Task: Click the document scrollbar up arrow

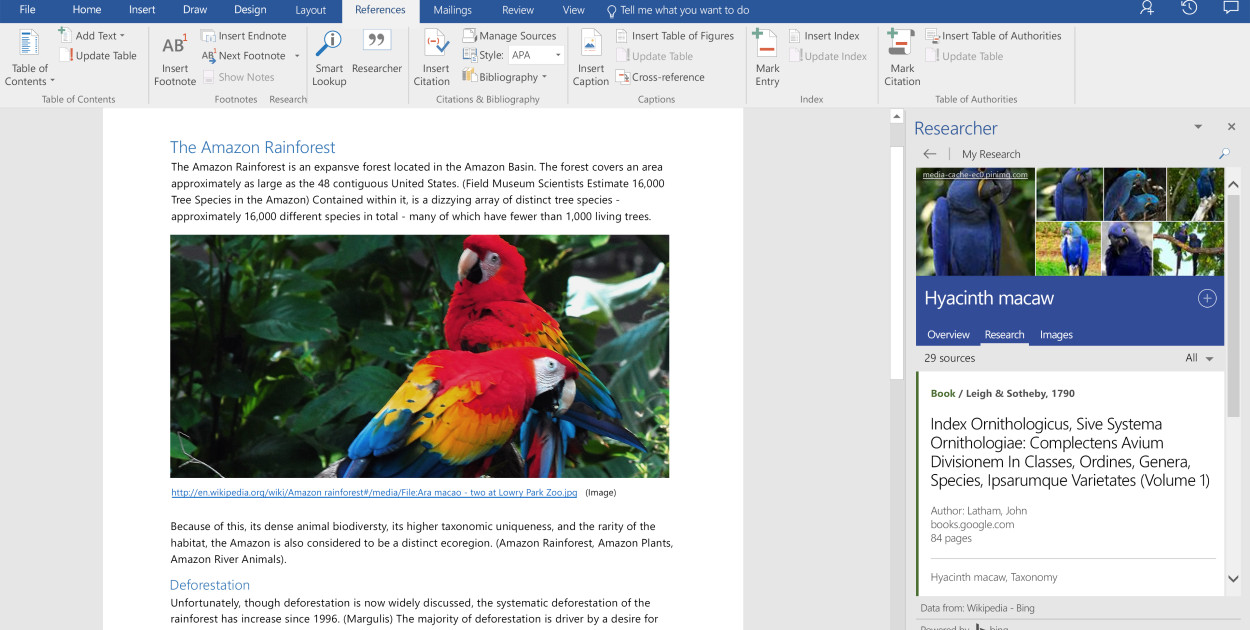Action: pos(897,117)
